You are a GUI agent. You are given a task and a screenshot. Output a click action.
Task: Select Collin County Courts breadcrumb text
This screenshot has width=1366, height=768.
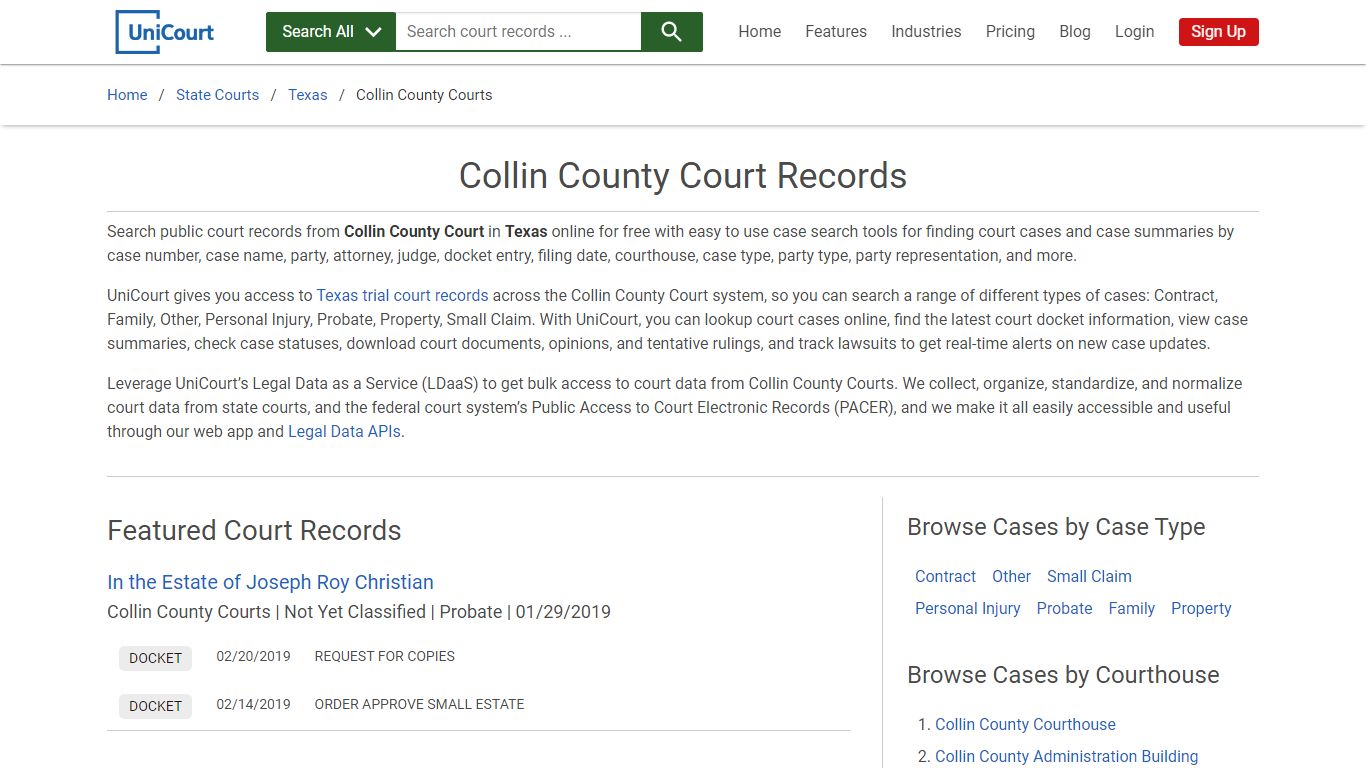point(424,95)
